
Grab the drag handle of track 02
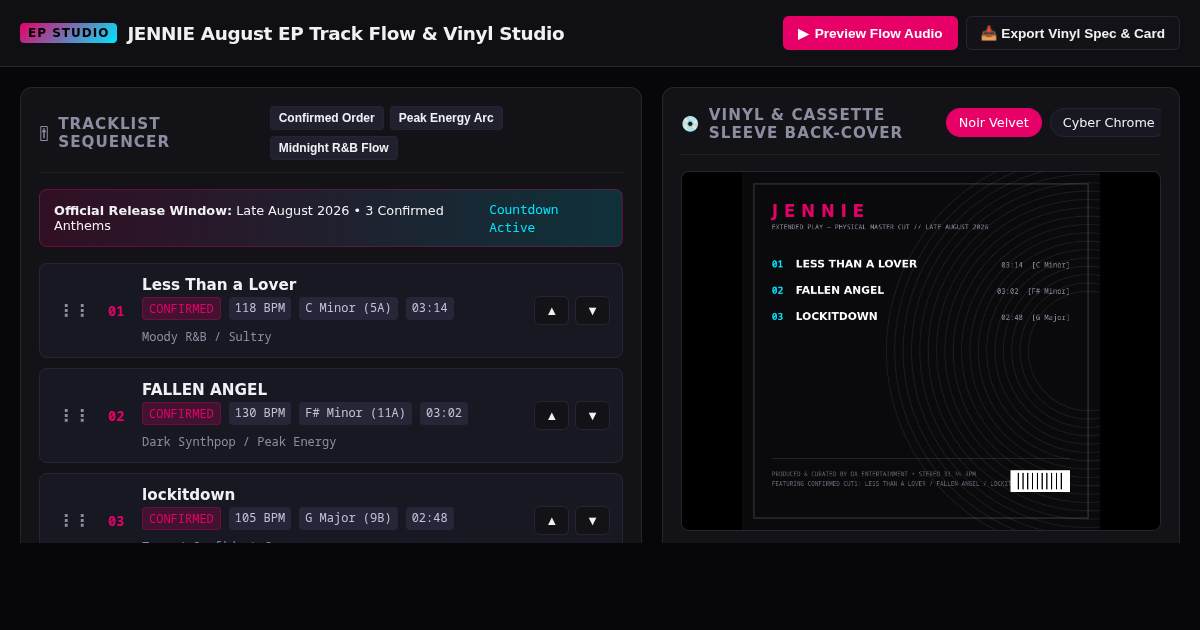click(x=74, y=416)
